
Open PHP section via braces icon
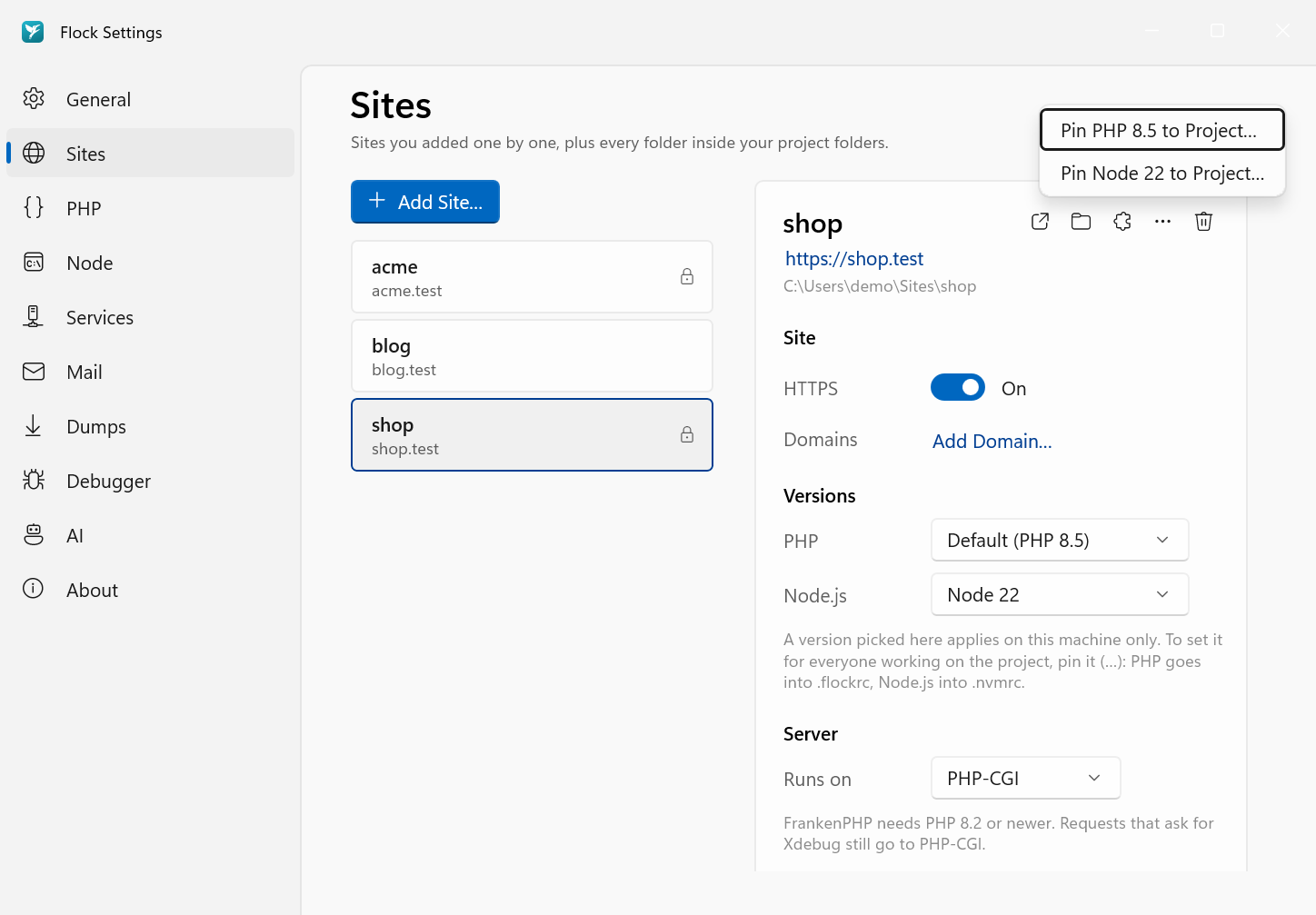[34, 208]
